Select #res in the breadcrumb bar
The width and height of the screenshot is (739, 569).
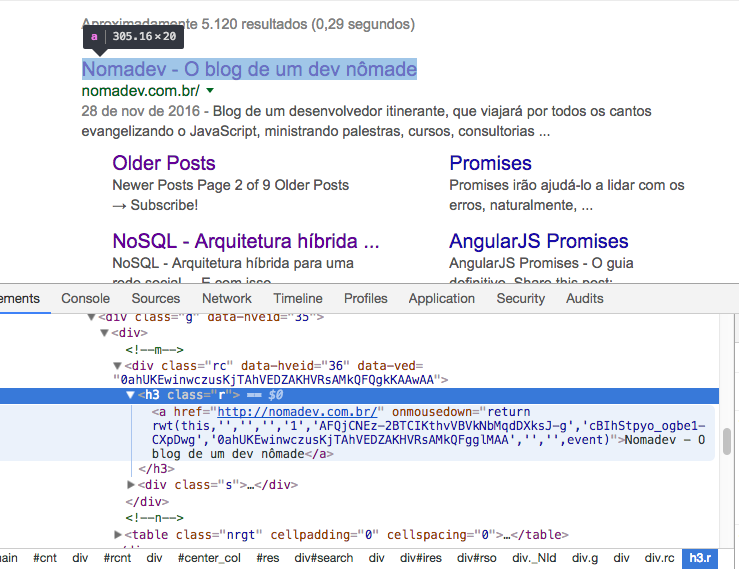268,558
